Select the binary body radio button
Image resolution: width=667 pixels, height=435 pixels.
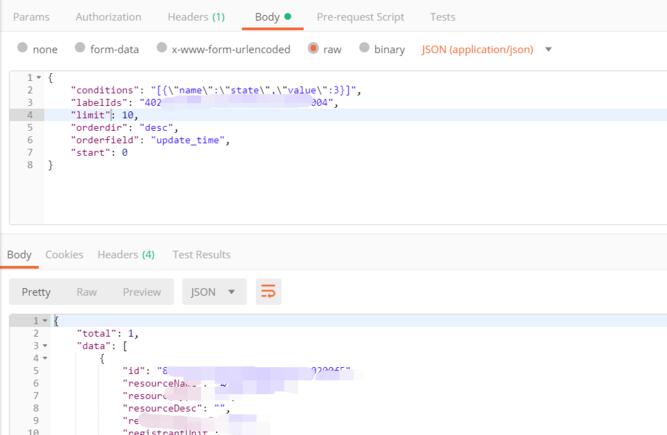coord(365,49)
